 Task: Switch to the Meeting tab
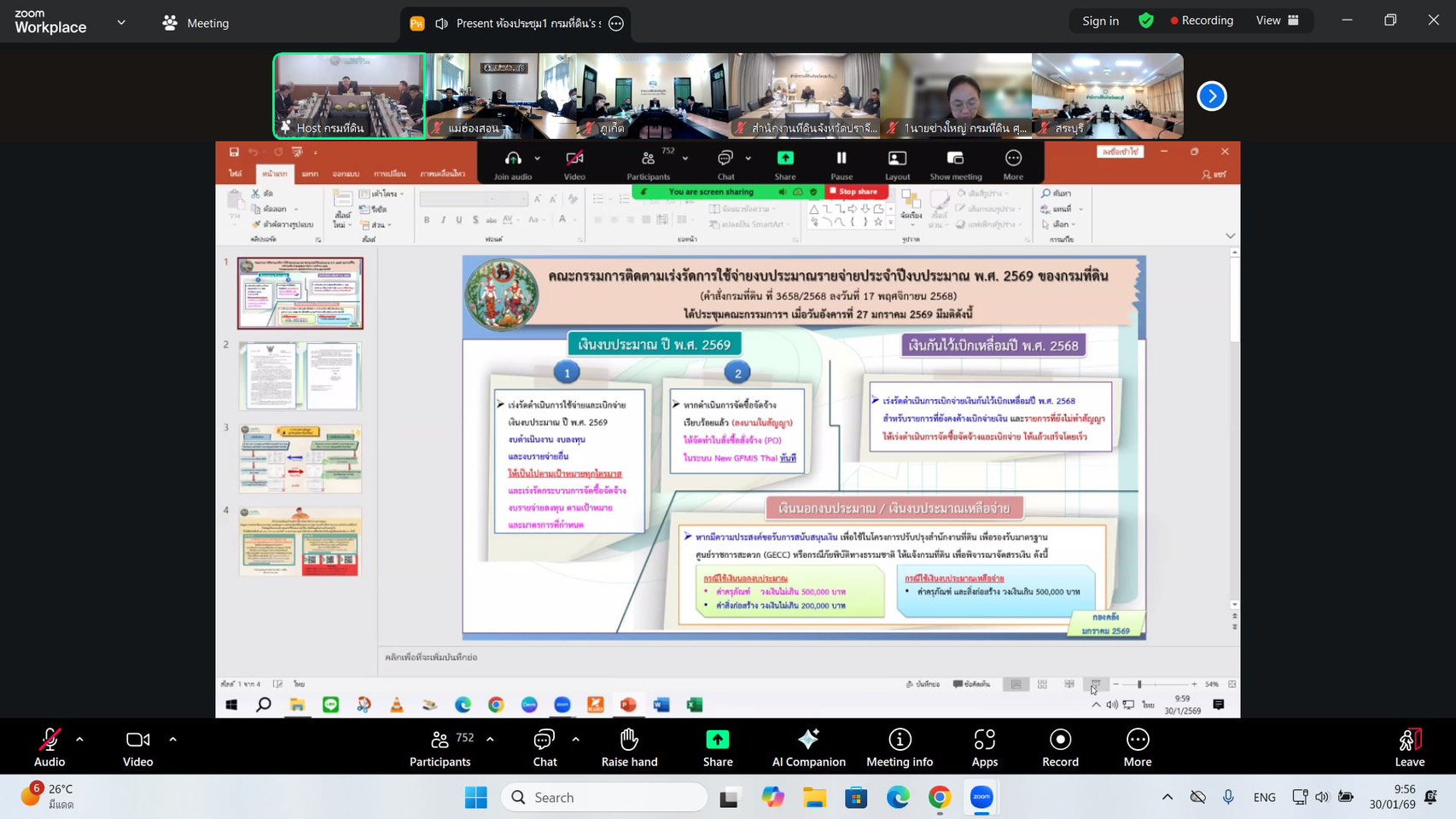[196, 23]
